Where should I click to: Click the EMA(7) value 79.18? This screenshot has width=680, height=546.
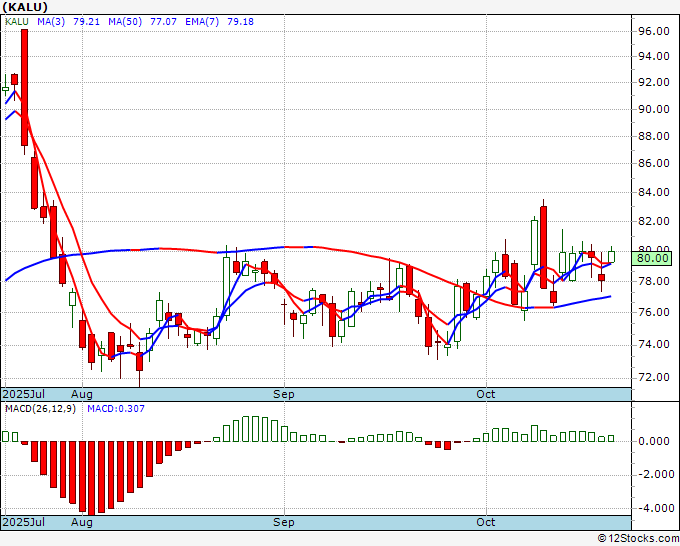240,22
